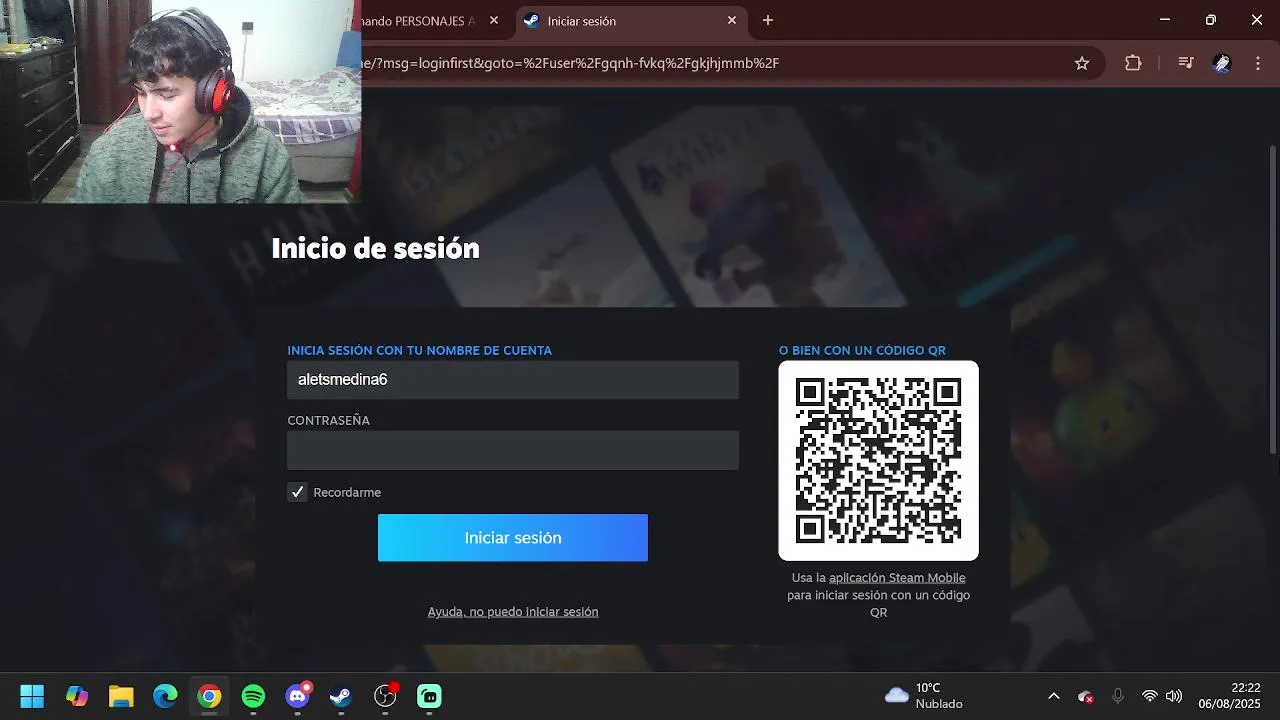This screenshot has height=720, width=1280.
Task: Click the 'Inicio de sesión' heading
Action: (x=375, y=248)
